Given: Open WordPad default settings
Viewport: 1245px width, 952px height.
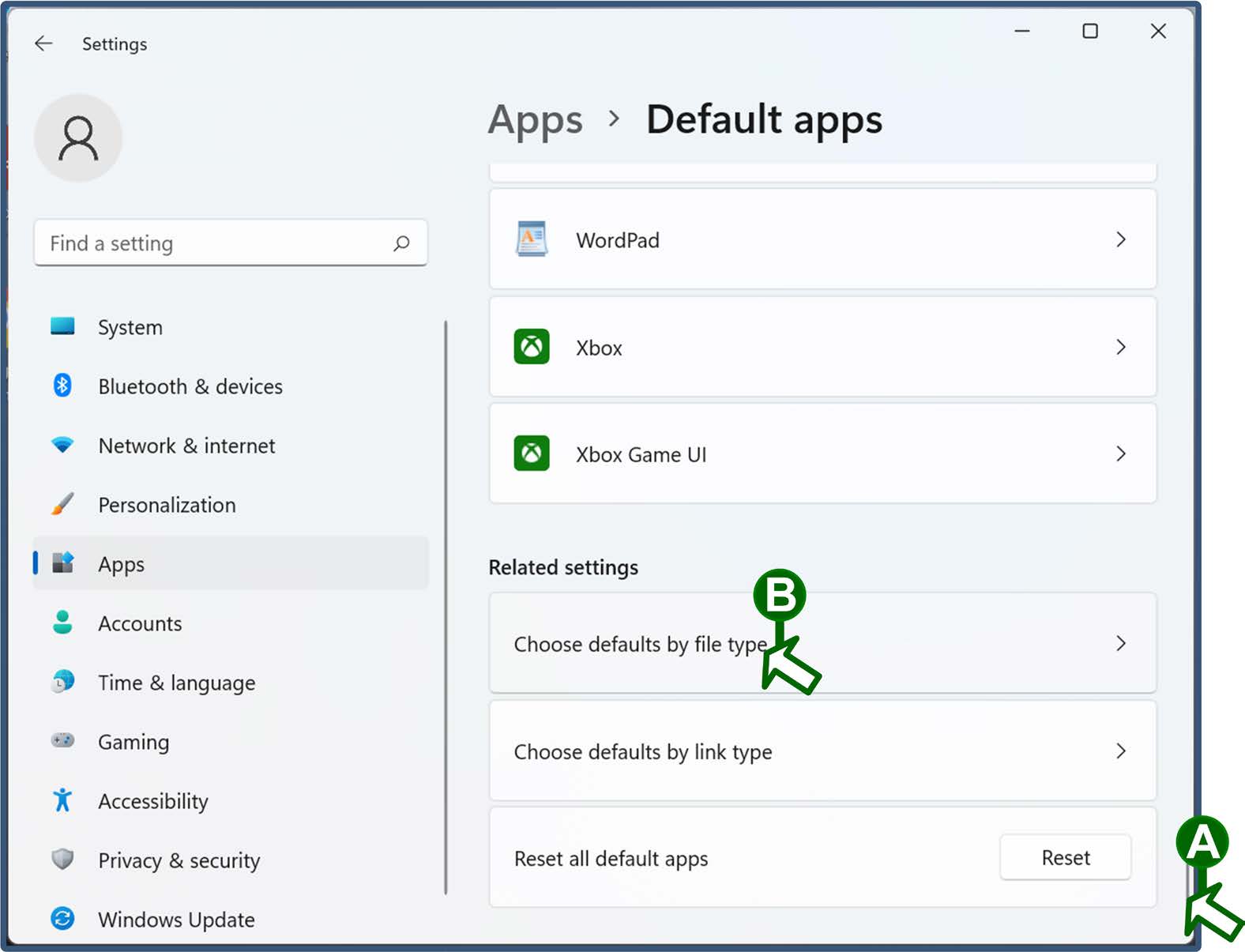Looking at the screenshot, I should coord(822,239).
